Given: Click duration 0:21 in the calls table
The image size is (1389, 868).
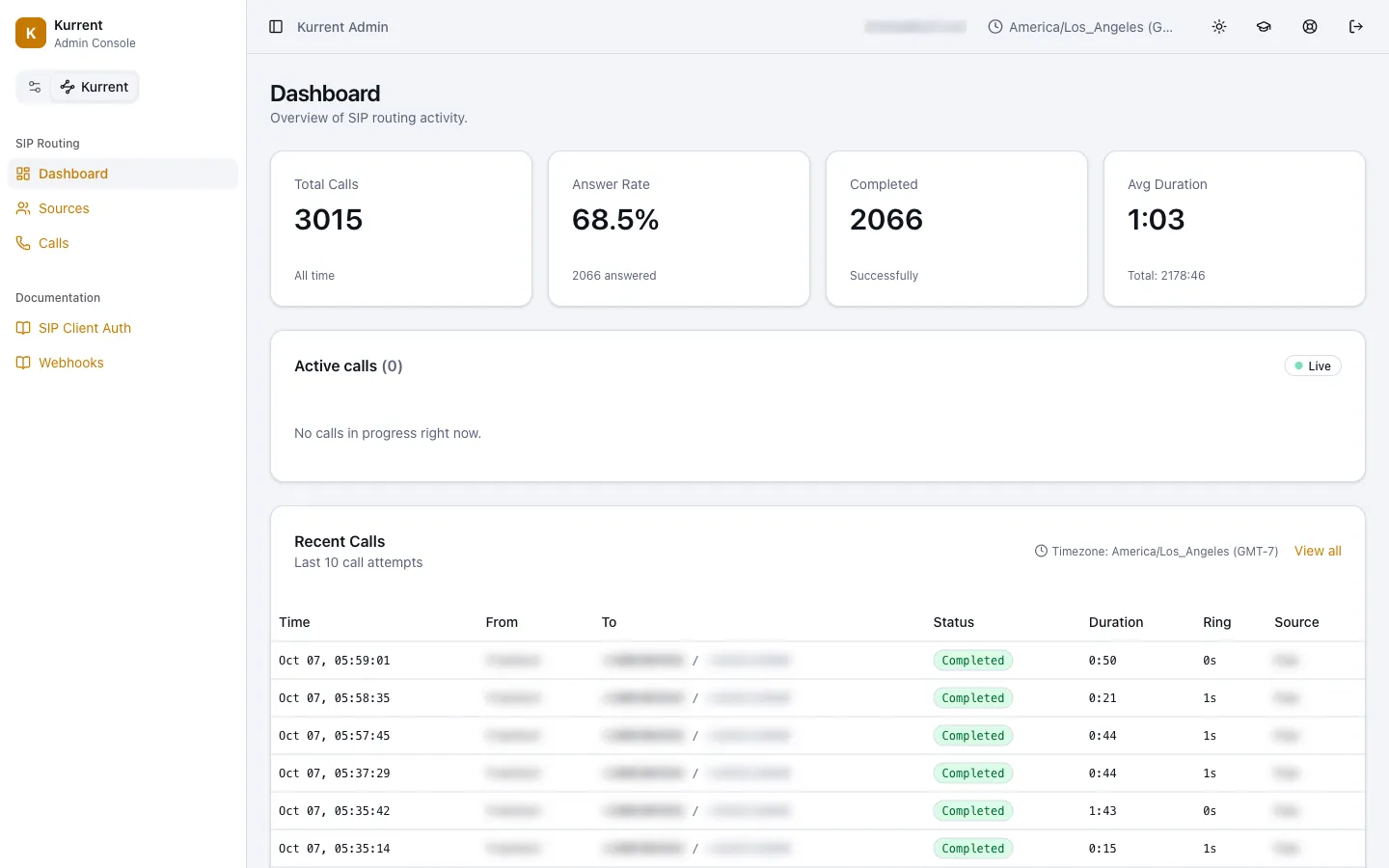Looking at the screenshot, I should pyautogui.click(x=1103, y=698).
